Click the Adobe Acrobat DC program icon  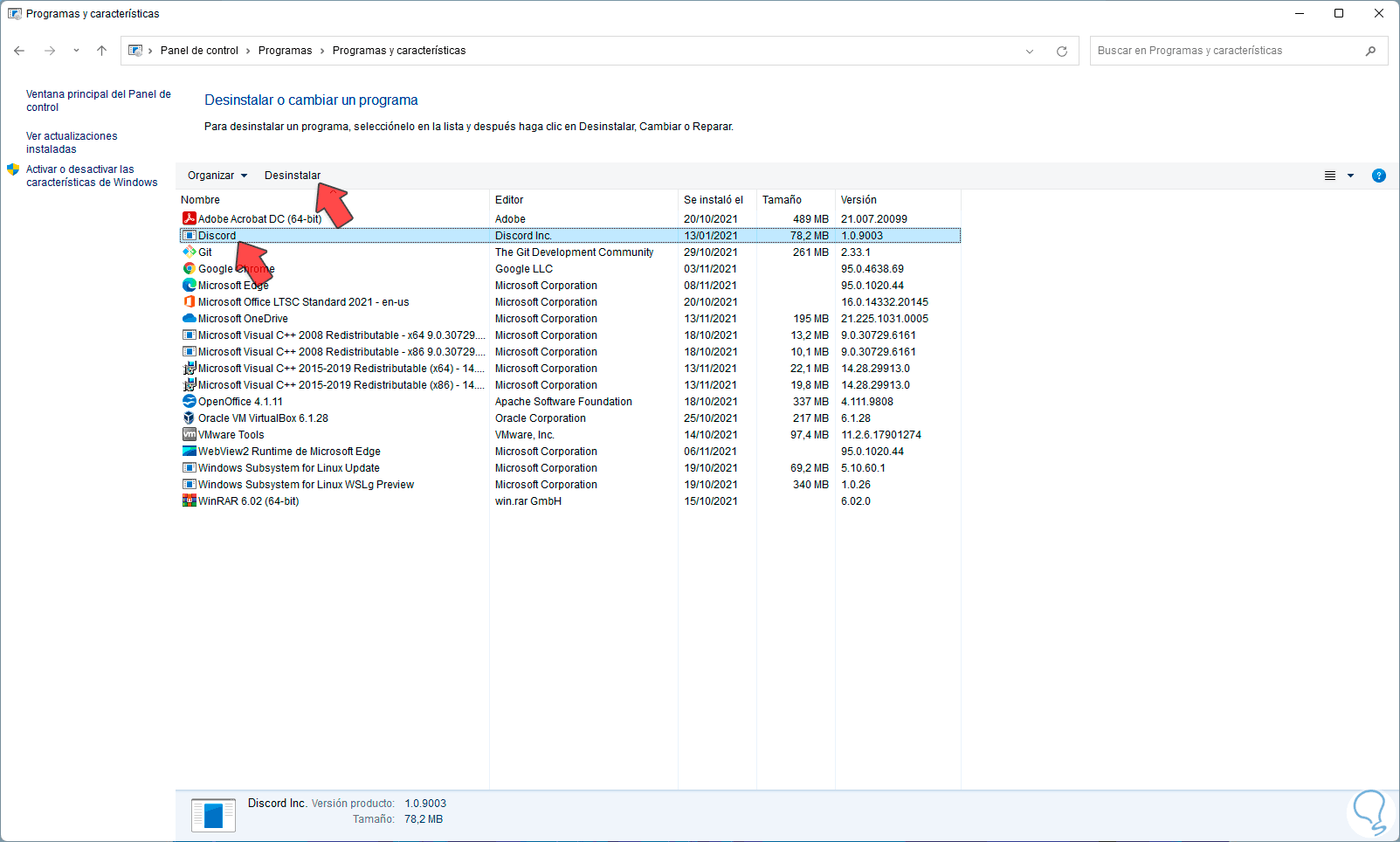click(x=189, y=218)
